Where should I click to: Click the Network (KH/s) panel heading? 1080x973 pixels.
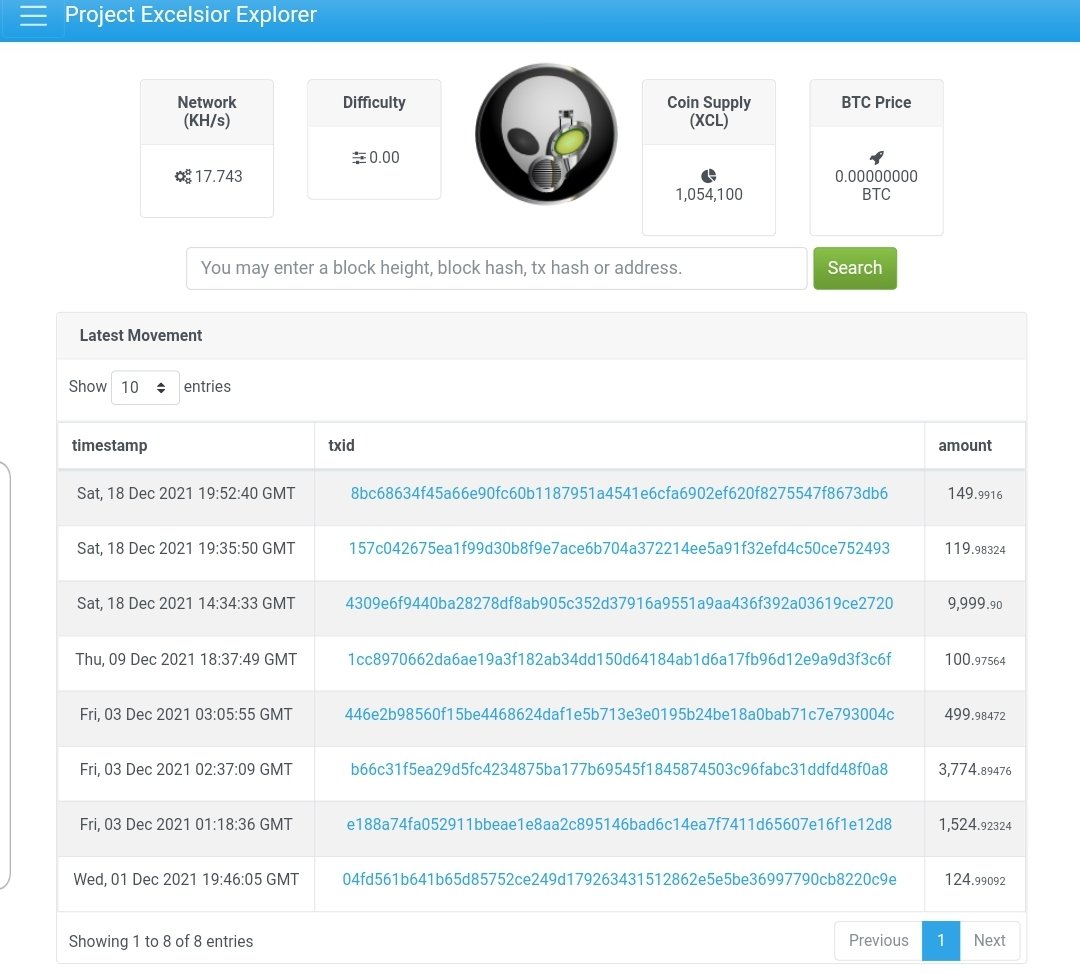pyautogui.click(x=207, y=112)
